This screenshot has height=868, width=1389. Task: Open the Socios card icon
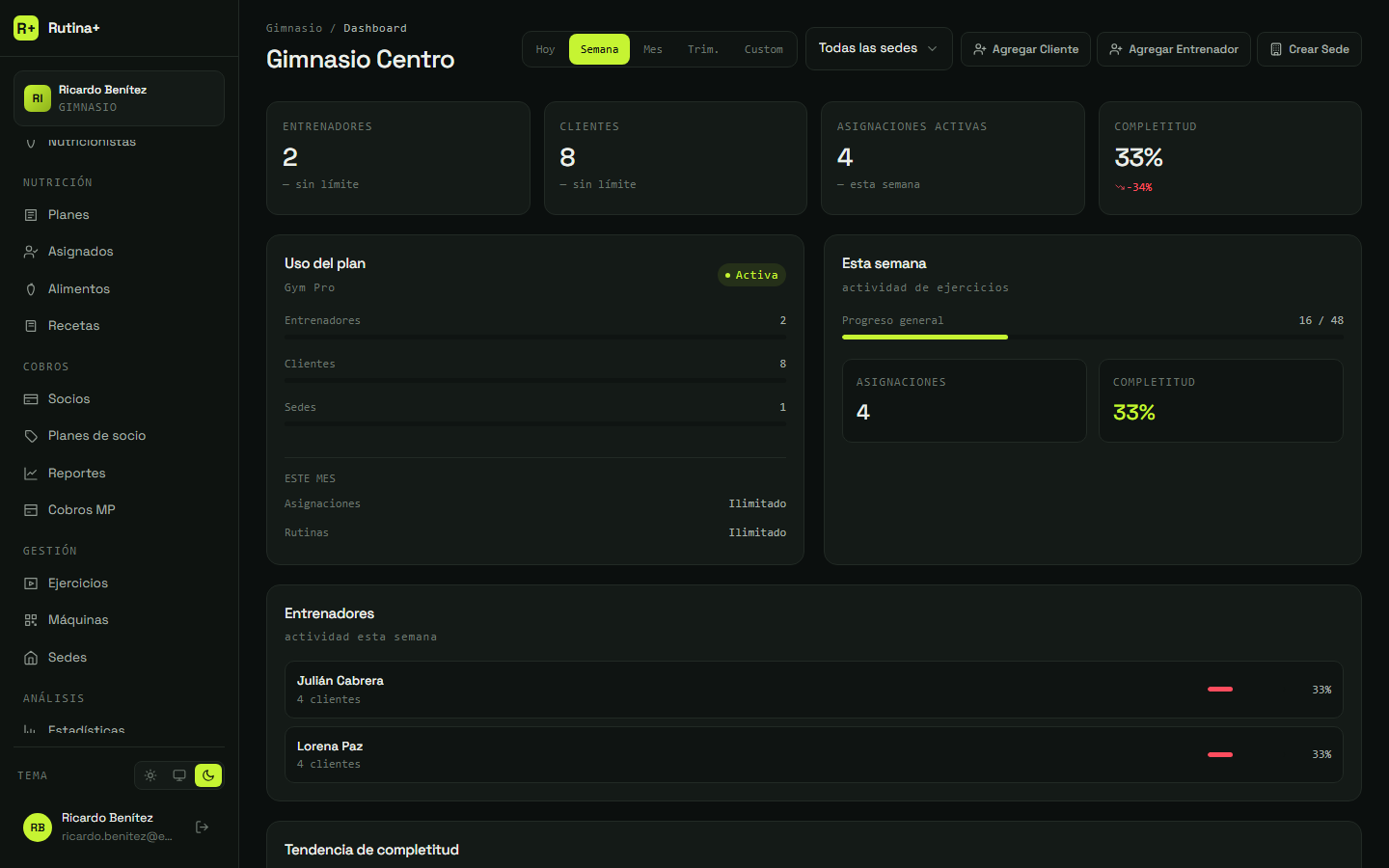click(31, 399)
